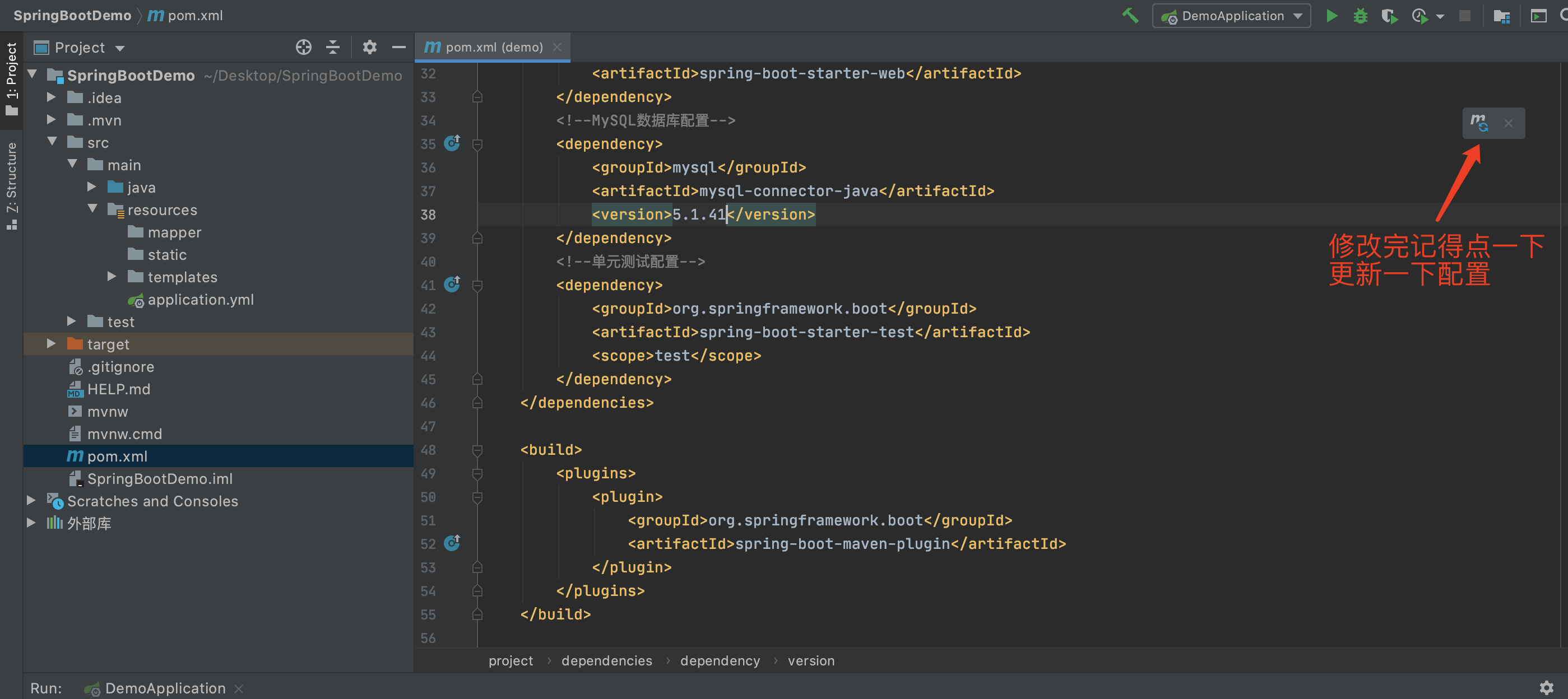The height and width of the screenshot is (699, 1568).
Task: Open application.yml in the project tree
Action: point(200,299)
